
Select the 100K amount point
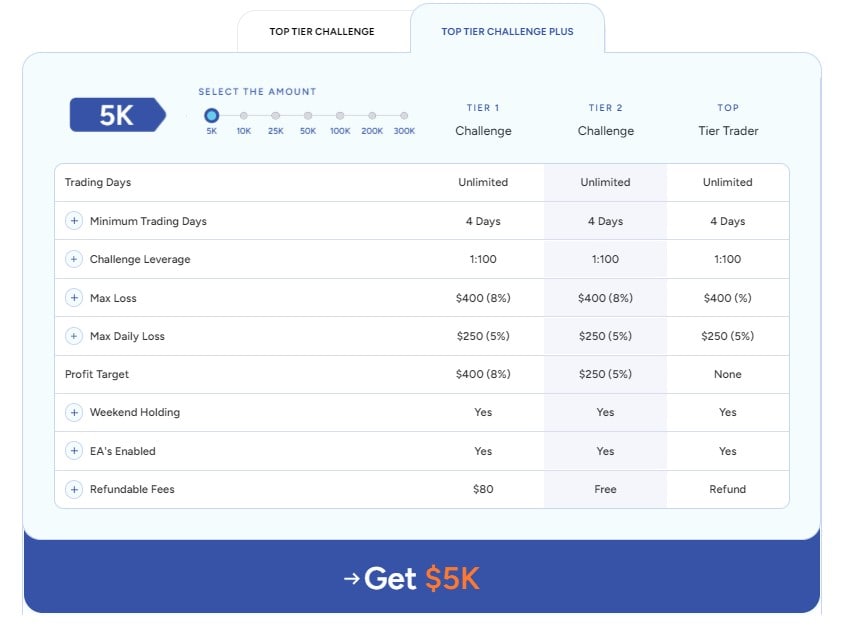[340, 116]
